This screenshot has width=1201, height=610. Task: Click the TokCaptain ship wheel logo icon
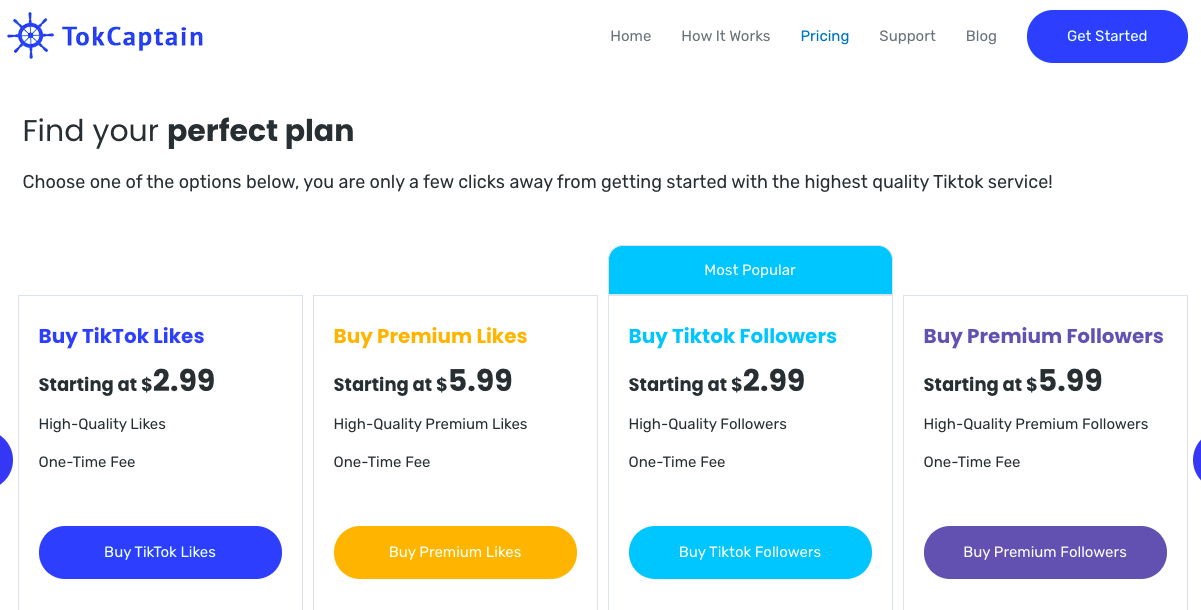(31, 36)
